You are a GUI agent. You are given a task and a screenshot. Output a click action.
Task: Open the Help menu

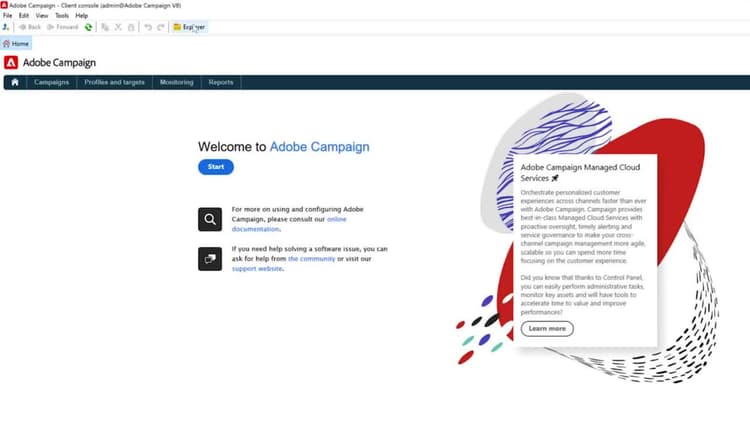[x=81, y=15]
